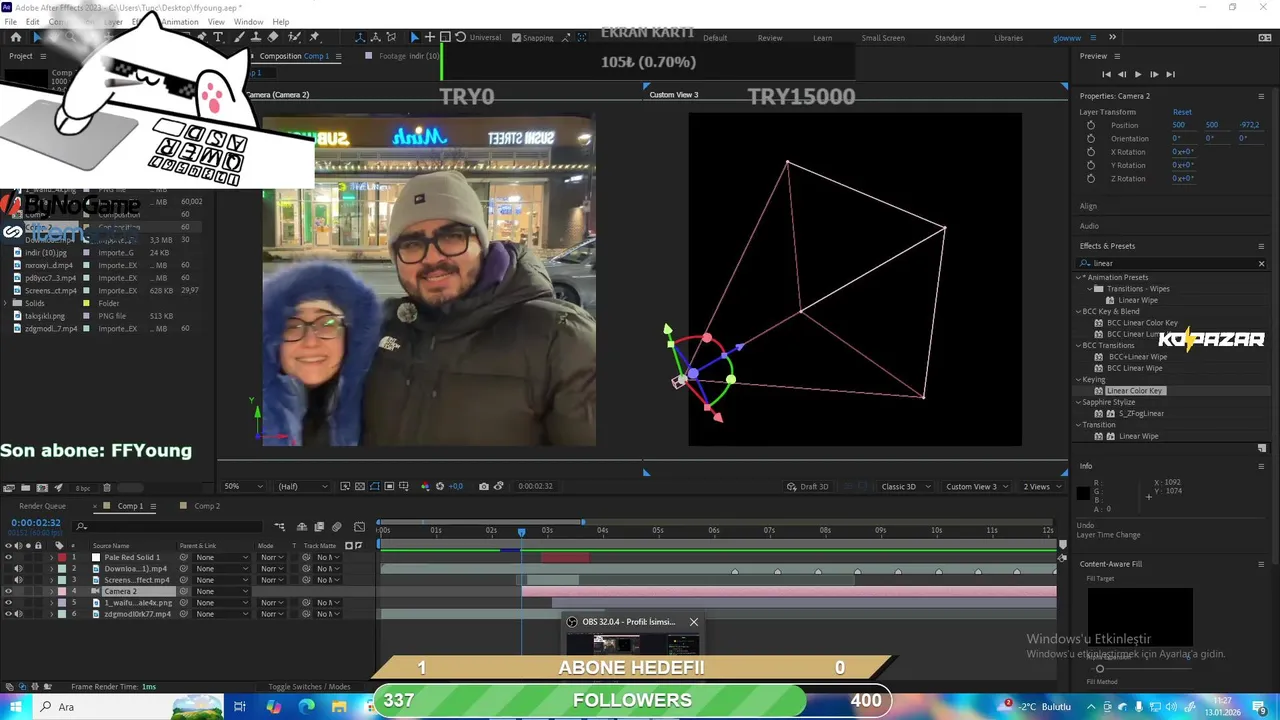The width and height of the screenshot is (1280, 720).
Task: Toggle visibility of Camera 2 layer
Action: (8, 591)
